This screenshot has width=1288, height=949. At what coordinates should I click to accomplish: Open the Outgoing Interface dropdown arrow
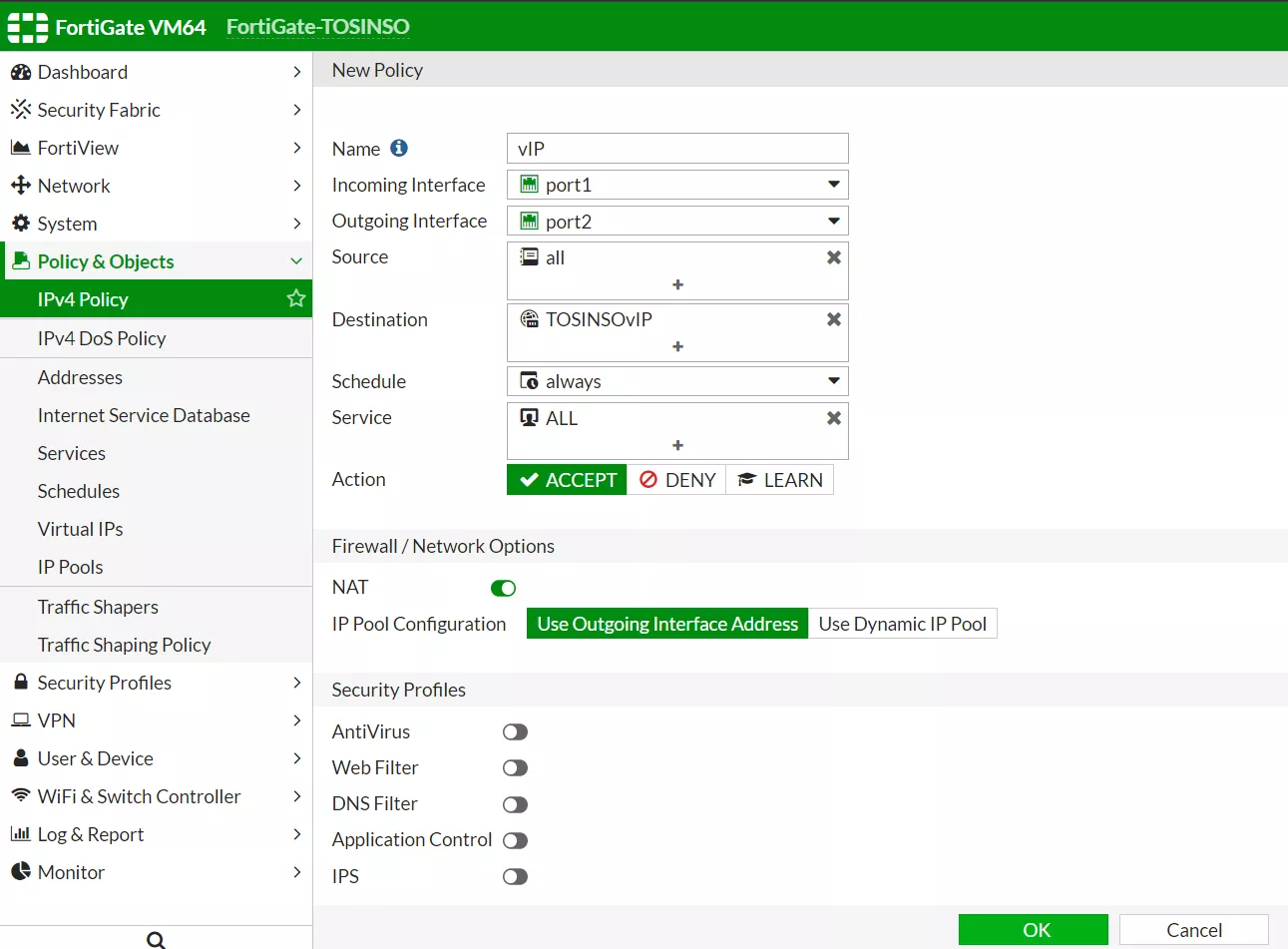[x=834, y=222]
